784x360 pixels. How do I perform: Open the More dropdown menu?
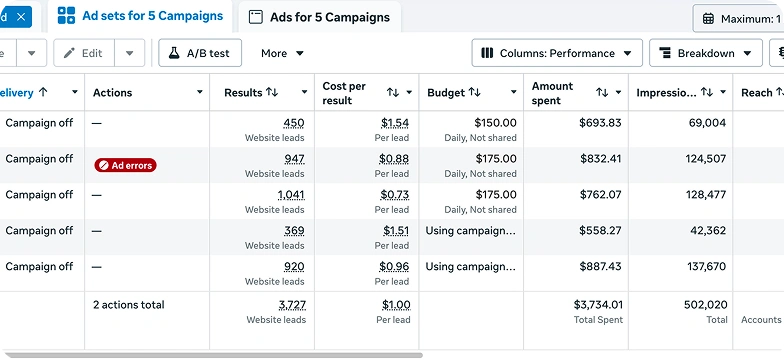(x=282, y=53)
